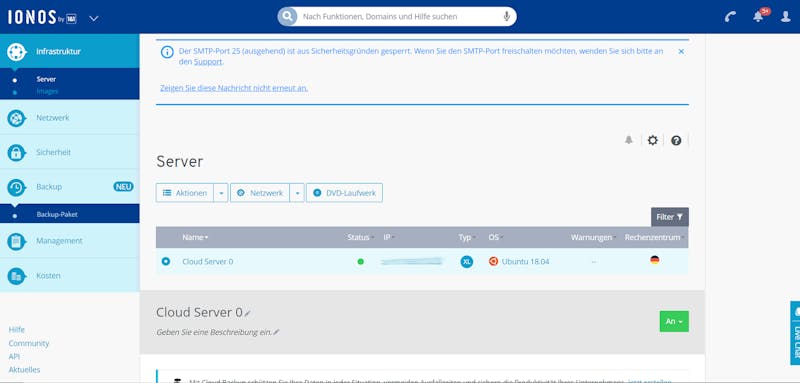
Task: Click the Infrastruktur section icon
Action: pyautogui.click(x=16, y=52)
